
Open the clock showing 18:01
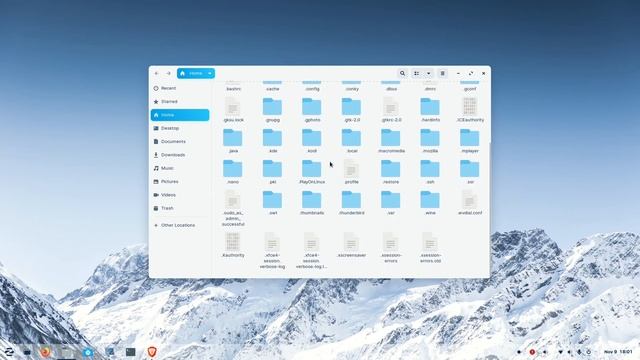(618, 352)
